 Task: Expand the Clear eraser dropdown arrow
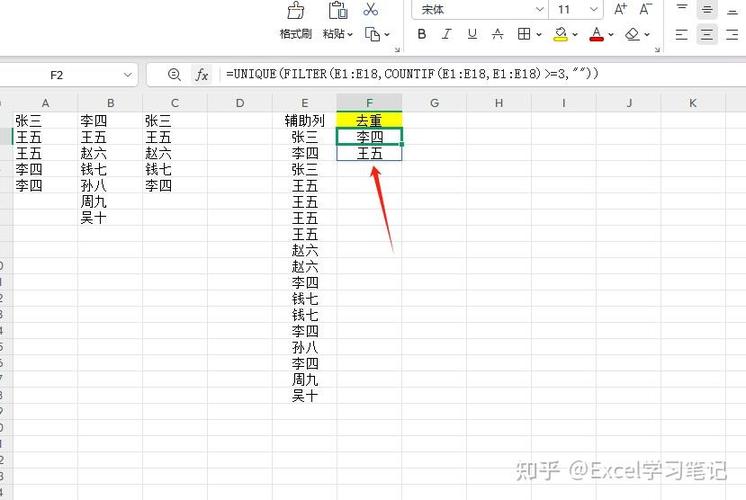coord(647,35)
